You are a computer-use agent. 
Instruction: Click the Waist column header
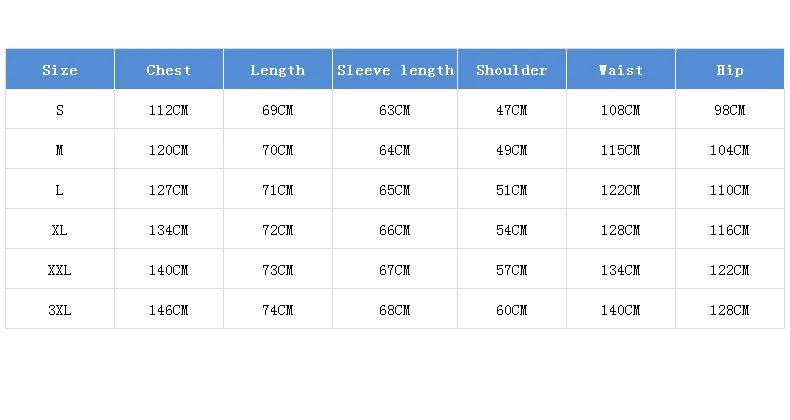(620, 70)
